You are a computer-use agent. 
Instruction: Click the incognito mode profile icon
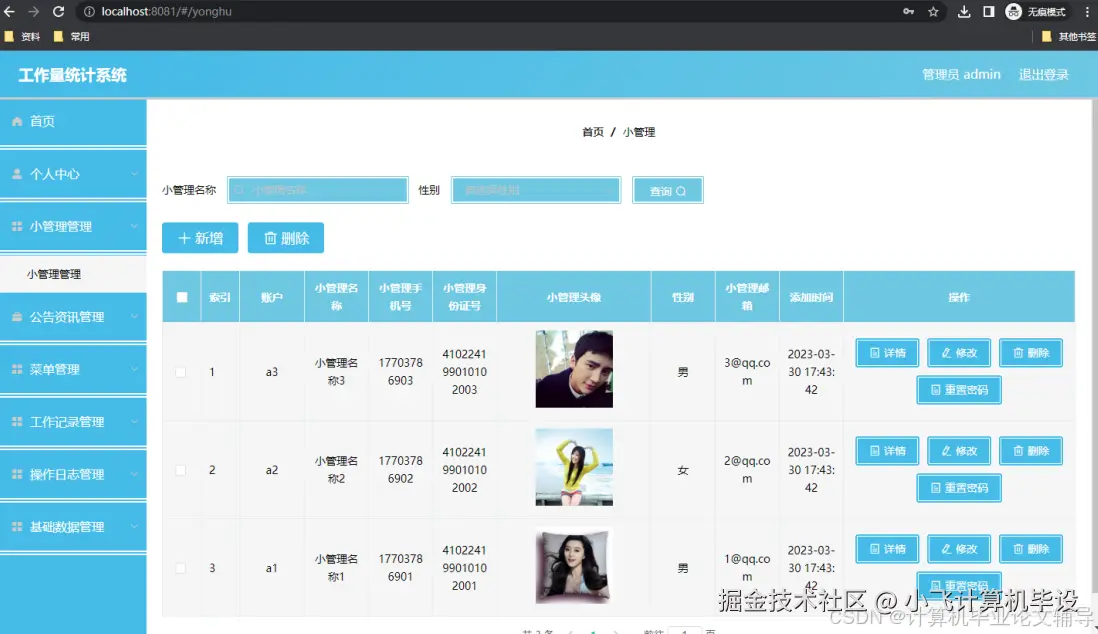(x=1013, y=11)
